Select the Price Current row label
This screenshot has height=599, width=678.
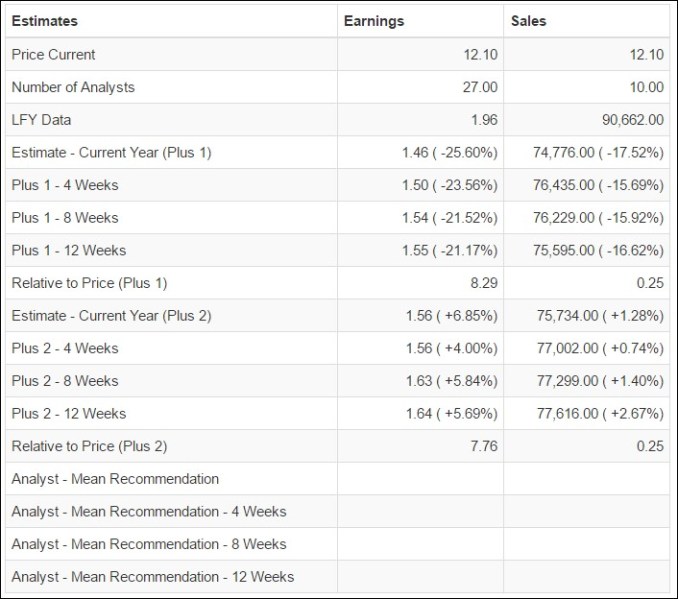(x=53, y=54)
